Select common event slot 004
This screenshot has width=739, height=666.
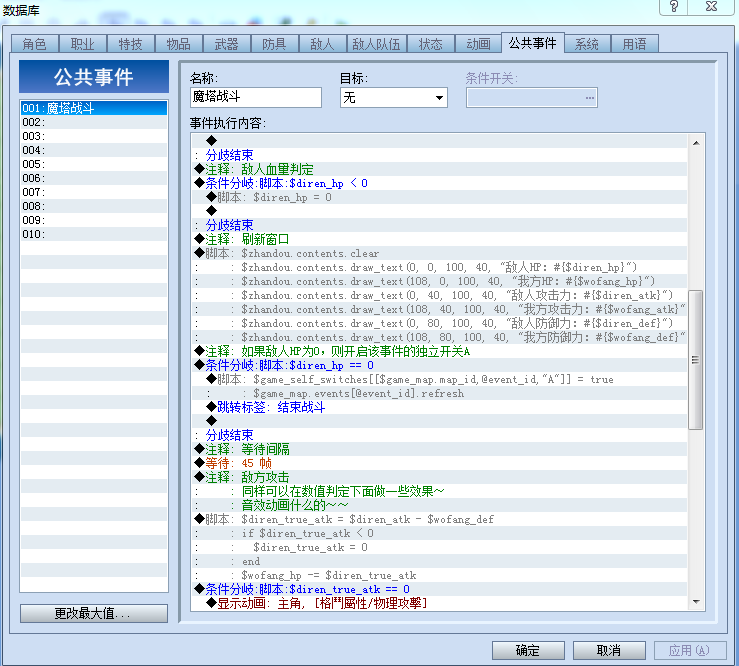94,150
